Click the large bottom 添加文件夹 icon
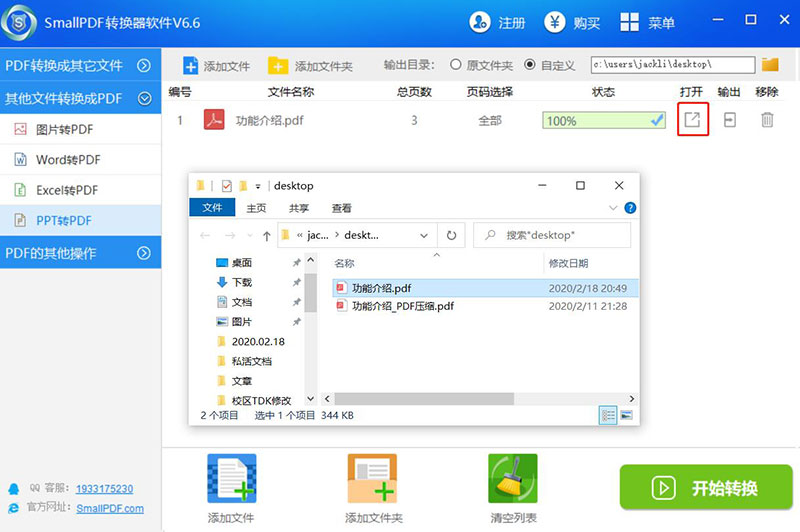800x532 pixels. click(372, 478)
